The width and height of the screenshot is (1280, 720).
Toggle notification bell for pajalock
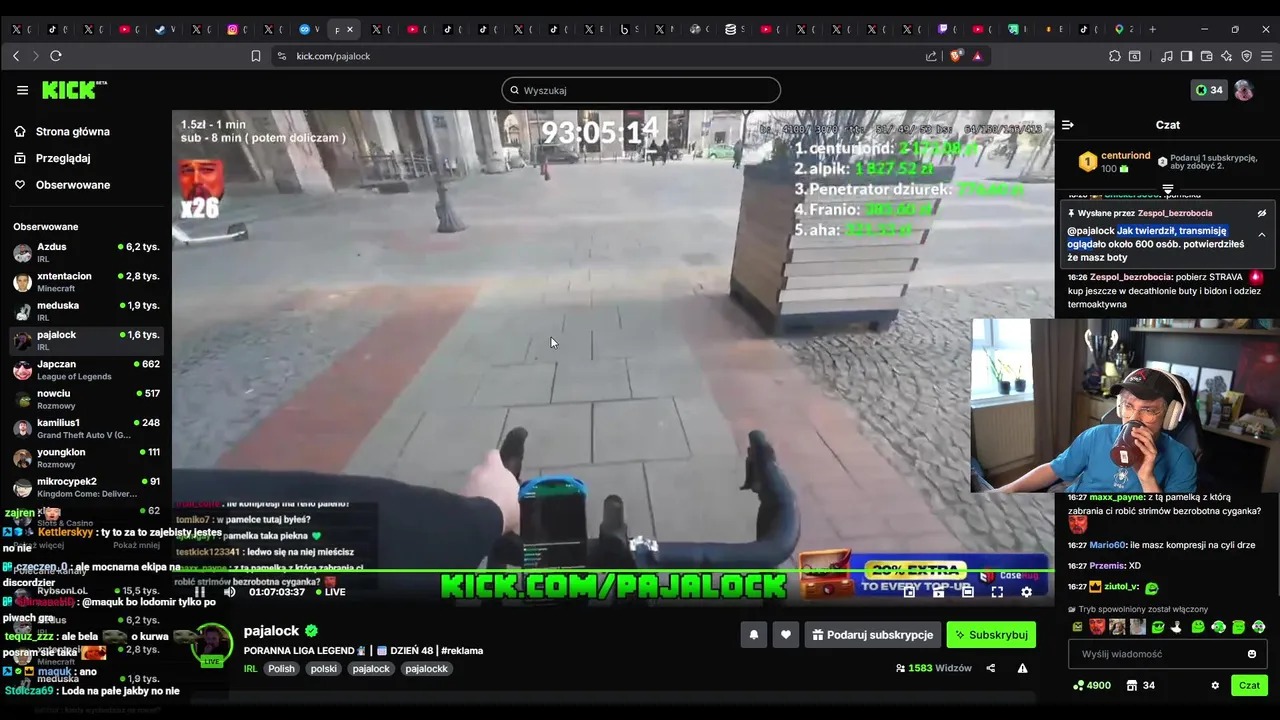(x=754, y=635)
